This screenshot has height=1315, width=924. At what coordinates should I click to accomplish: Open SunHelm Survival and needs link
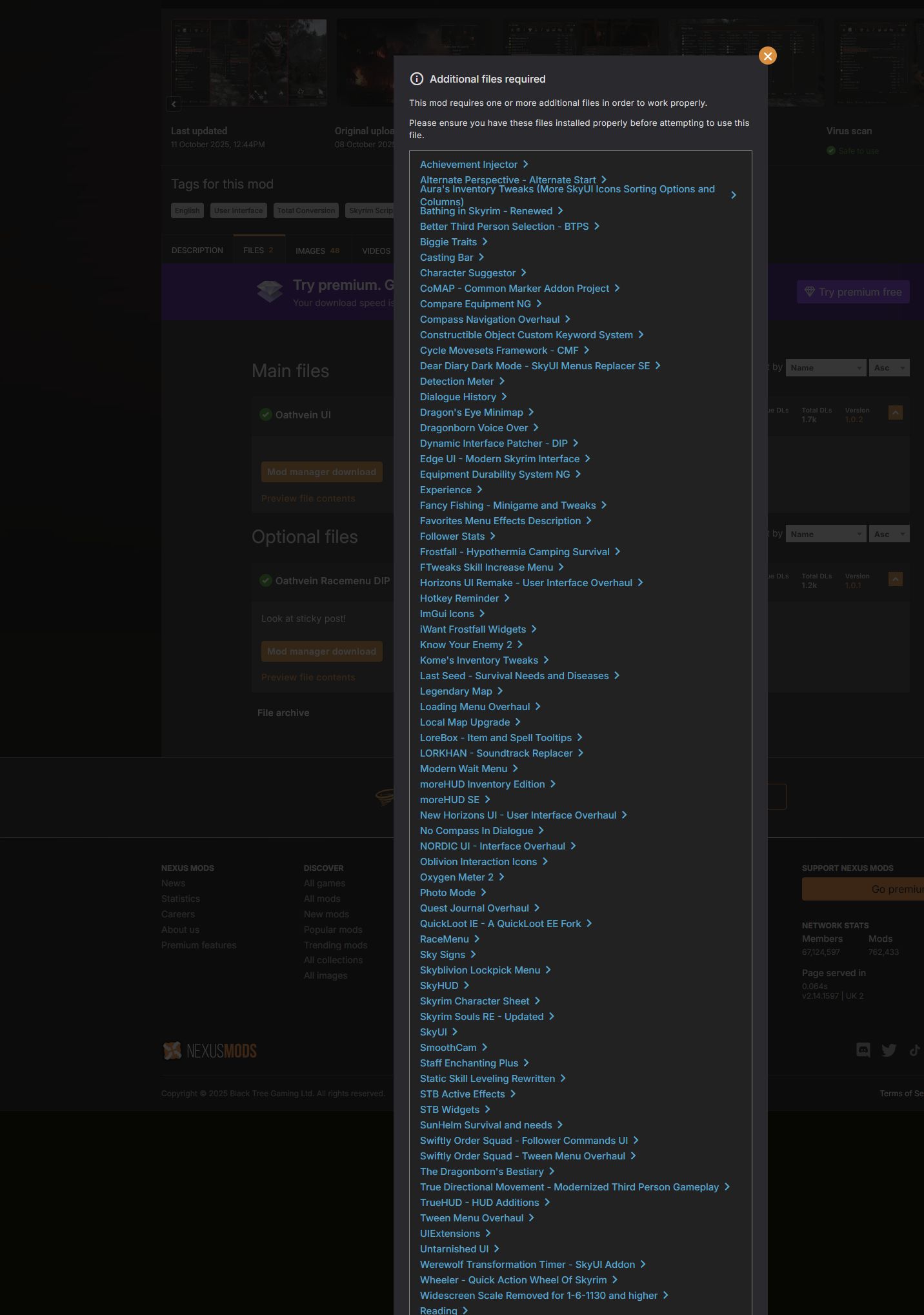[x=486, y=1125]
